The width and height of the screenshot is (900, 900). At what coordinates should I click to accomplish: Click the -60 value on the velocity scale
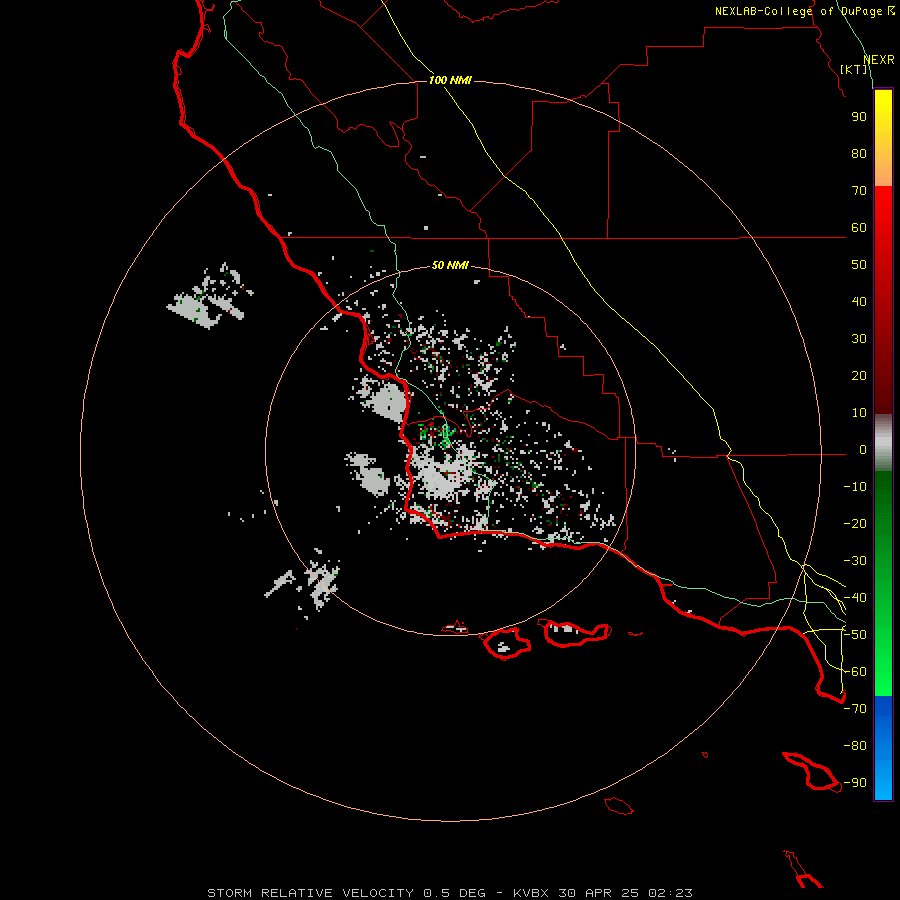855,672
